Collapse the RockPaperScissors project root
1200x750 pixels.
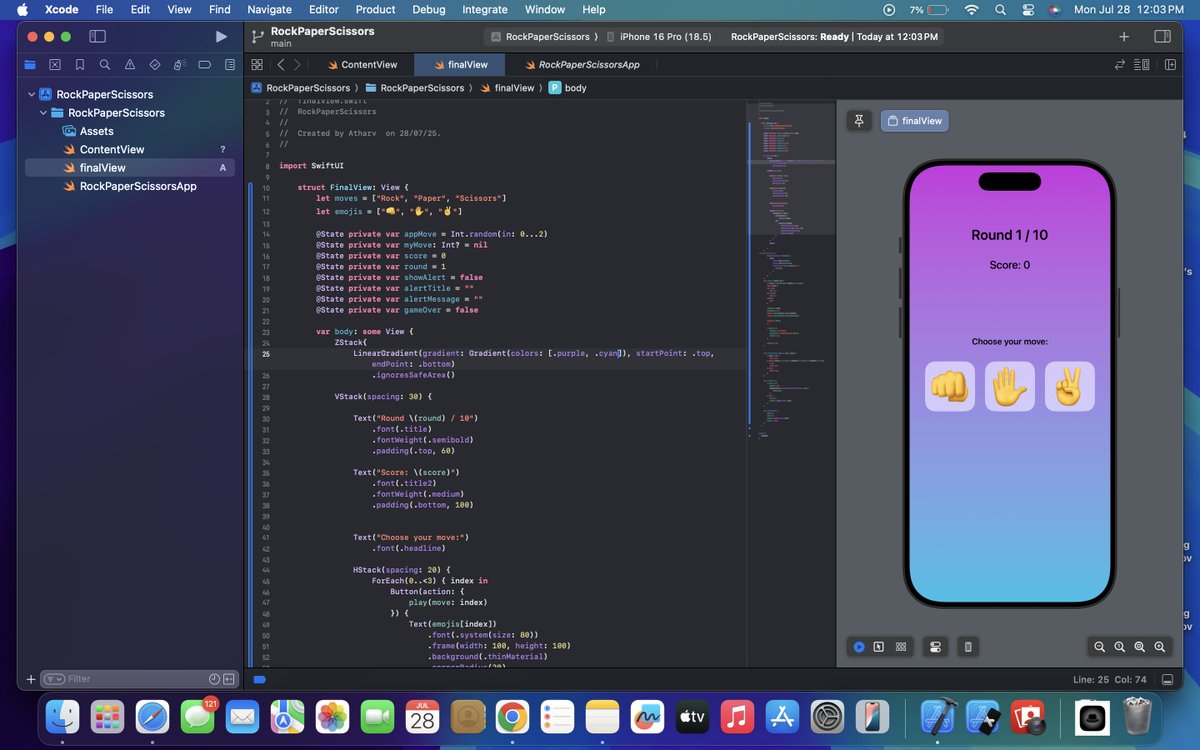pos(30,94)
